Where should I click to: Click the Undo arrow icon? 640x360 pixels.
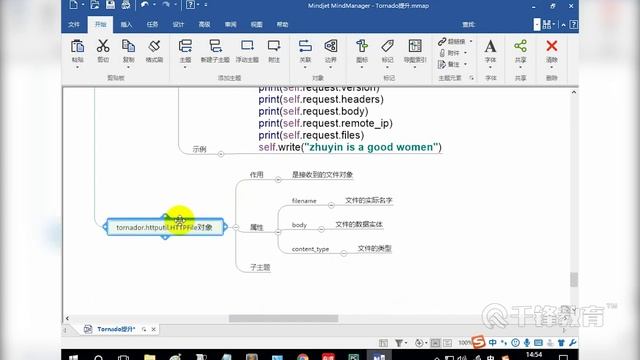(x=144, y=5)
